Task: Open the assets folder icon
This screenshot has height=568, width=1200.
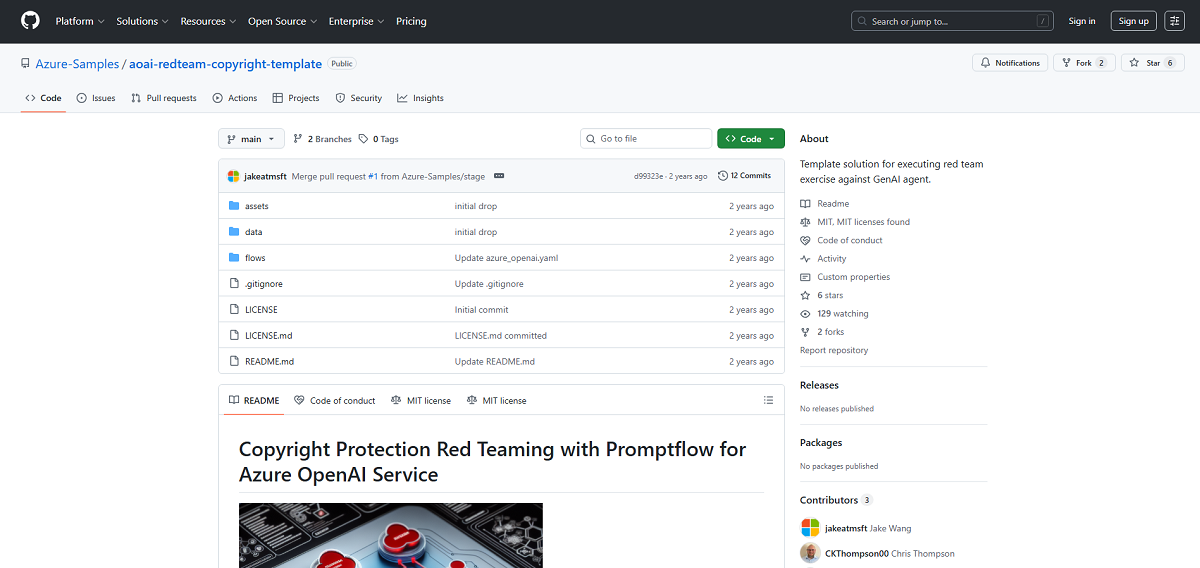Action: coord(234,206)
